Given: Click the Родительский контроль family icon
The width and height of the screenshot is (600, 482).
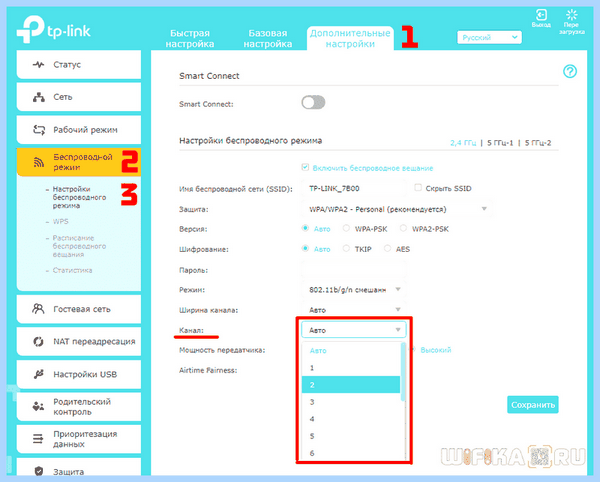Looking at the screenshot, I should (x=38, y=407).
